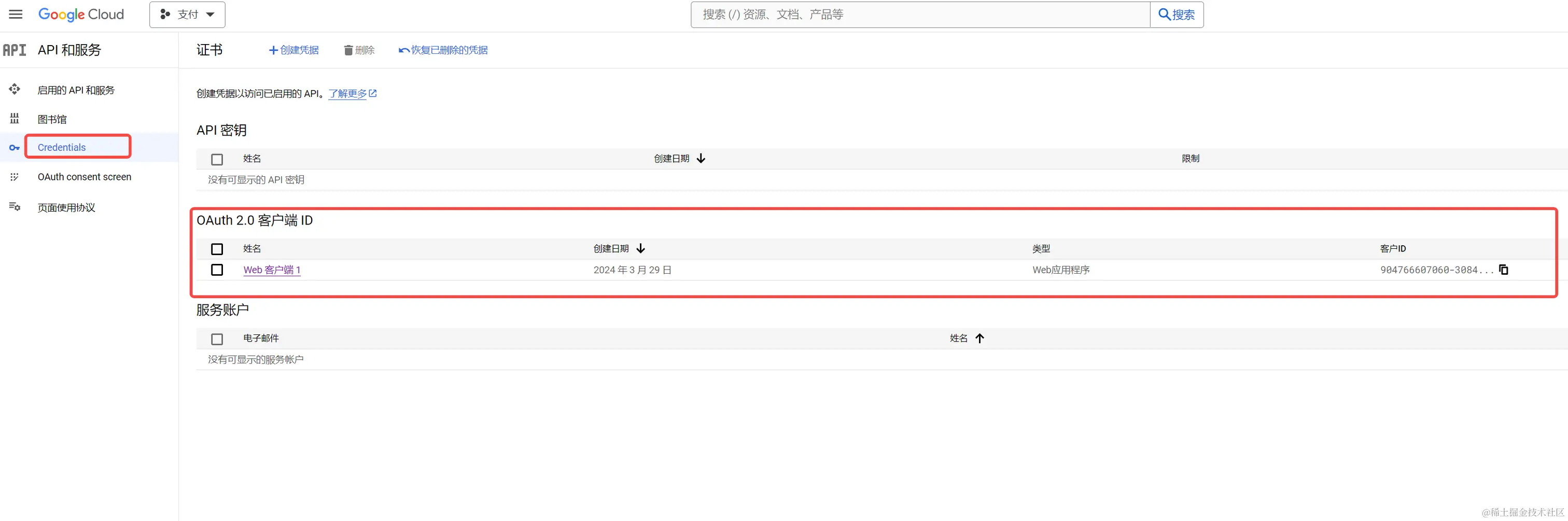Click the 页面使用协议 settings icon
The width and height of the screenshot is (1568, 521).
(15, 207)
